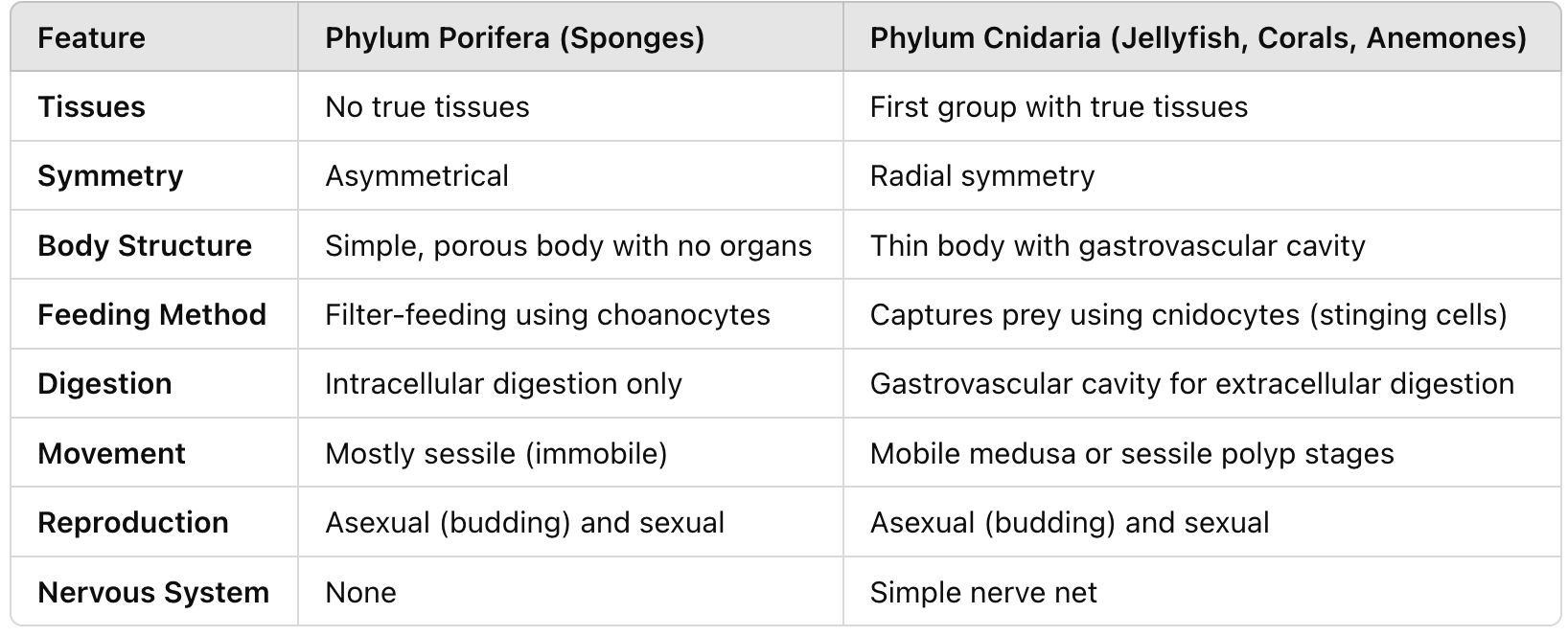
Task: Click the "Radial symmetry" cell
Action: [981, 176]
